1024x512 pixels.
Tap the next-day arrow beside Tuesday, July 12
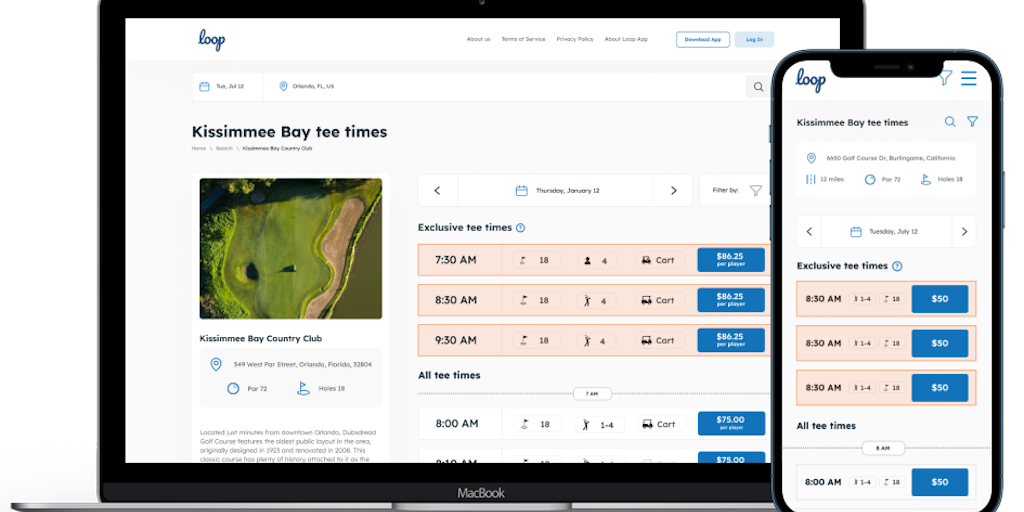coord(964,232)
